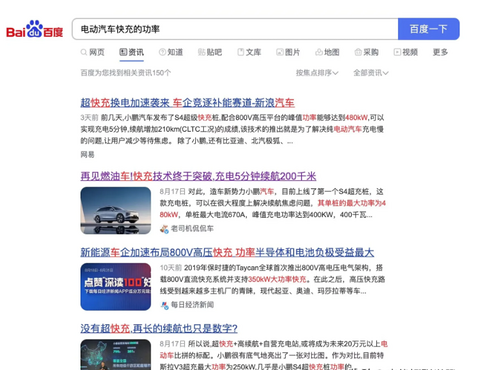Open 新能源车企加速布局800V article link

(x=227, y=252)
